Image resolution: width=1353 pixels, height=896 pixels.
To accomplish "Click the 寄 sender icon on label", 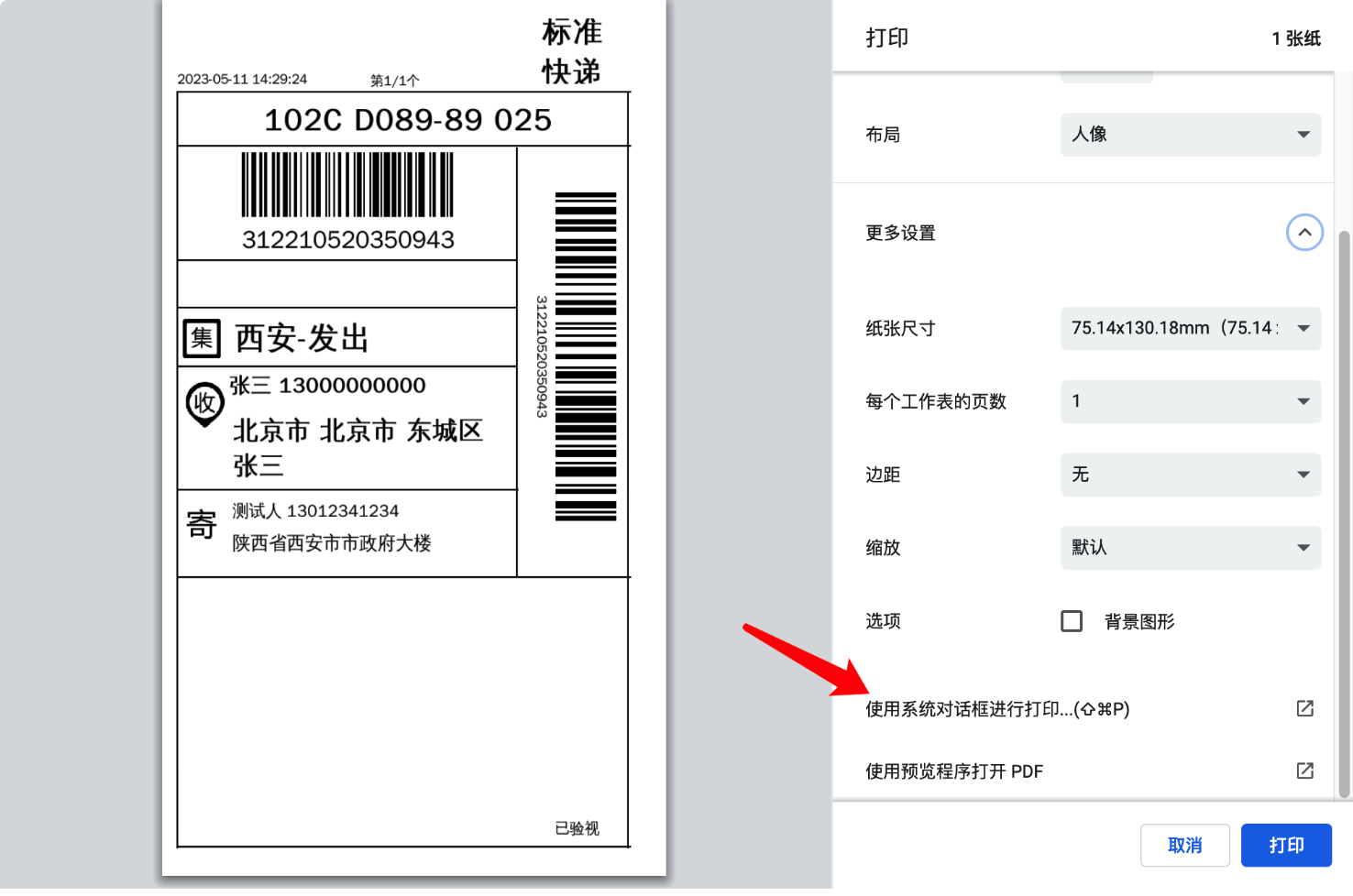I will [202, 525].
